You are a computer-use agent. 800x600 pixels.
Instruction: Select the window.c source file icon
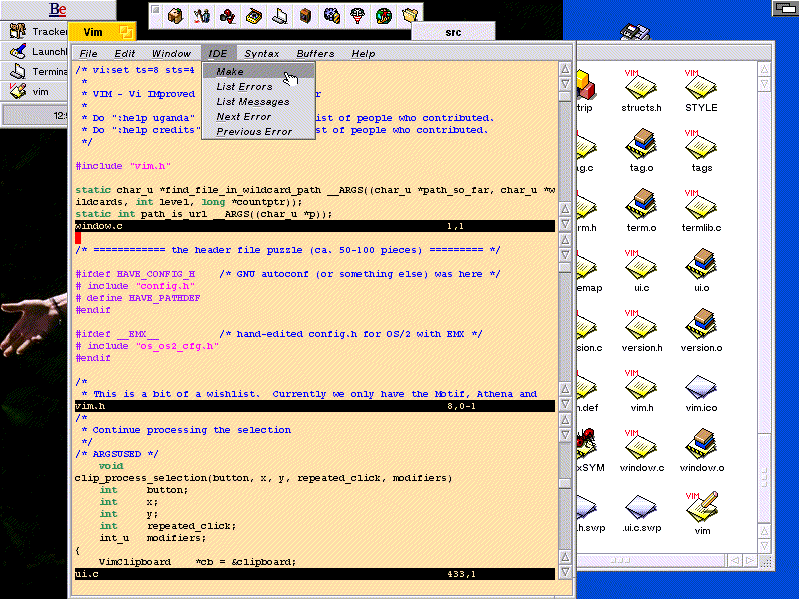tap(641, 446)
